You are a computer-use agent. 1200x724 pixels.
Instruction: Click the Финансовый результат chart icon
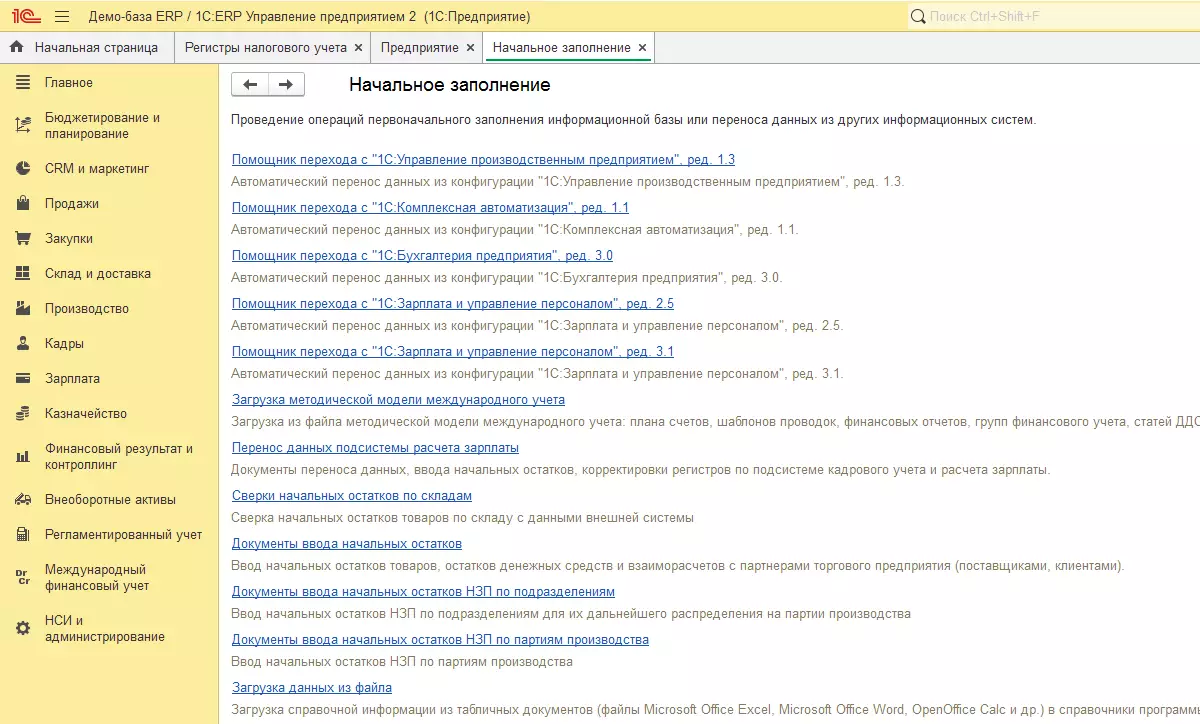[23, 457]
